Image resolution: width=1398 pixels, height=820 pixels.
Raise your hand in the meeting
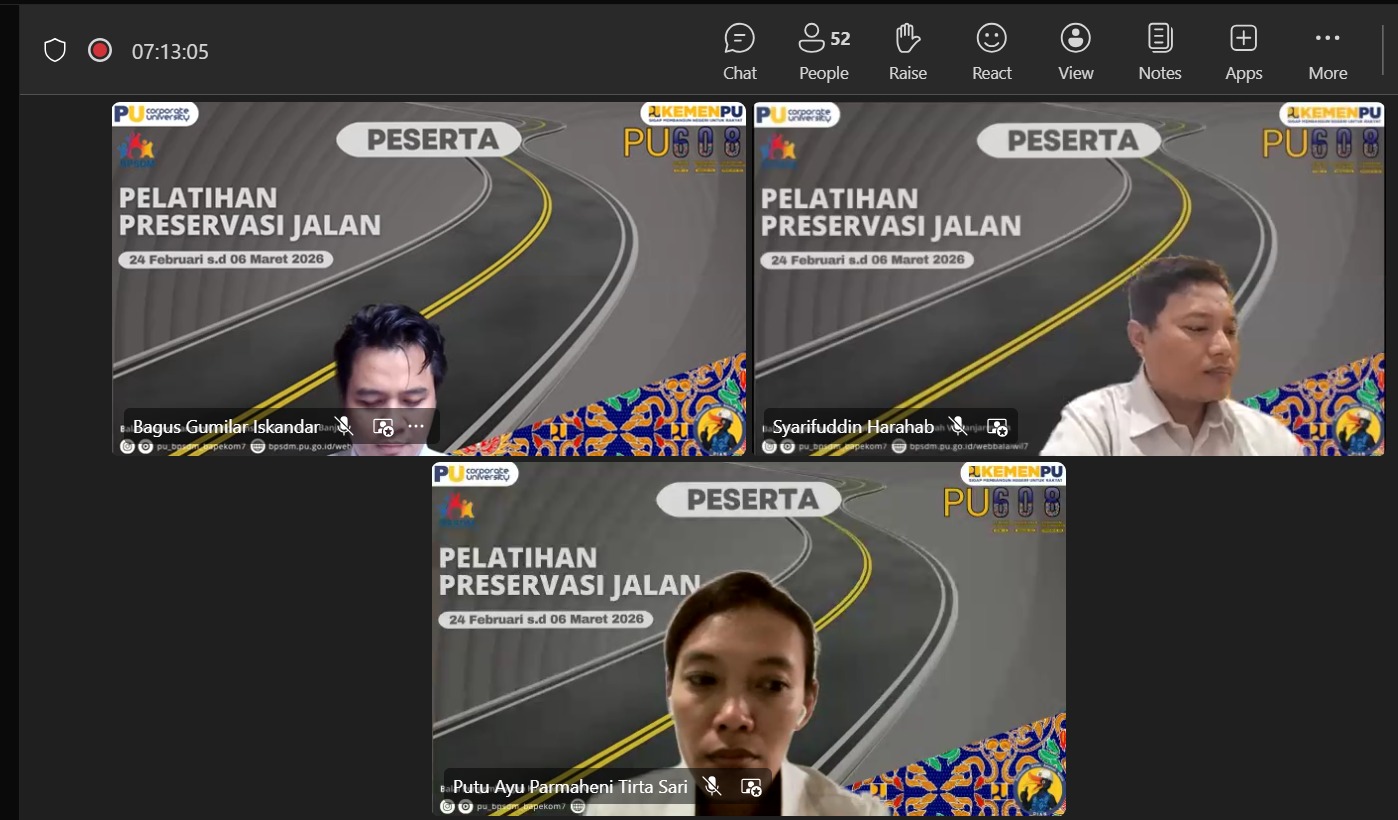coord(907,52)
